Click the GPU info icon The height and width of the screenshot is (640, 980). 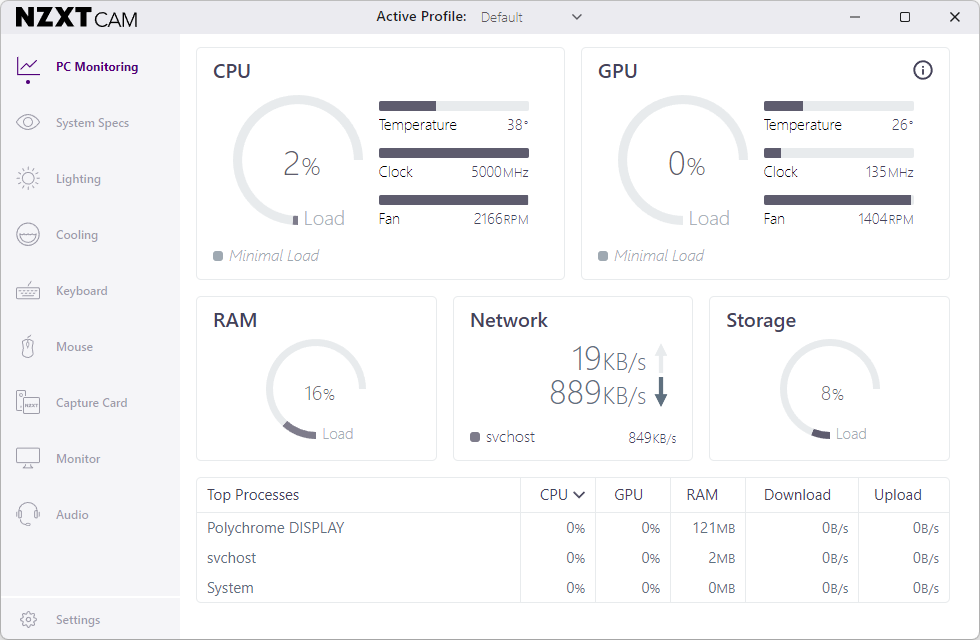click(922, 70)
